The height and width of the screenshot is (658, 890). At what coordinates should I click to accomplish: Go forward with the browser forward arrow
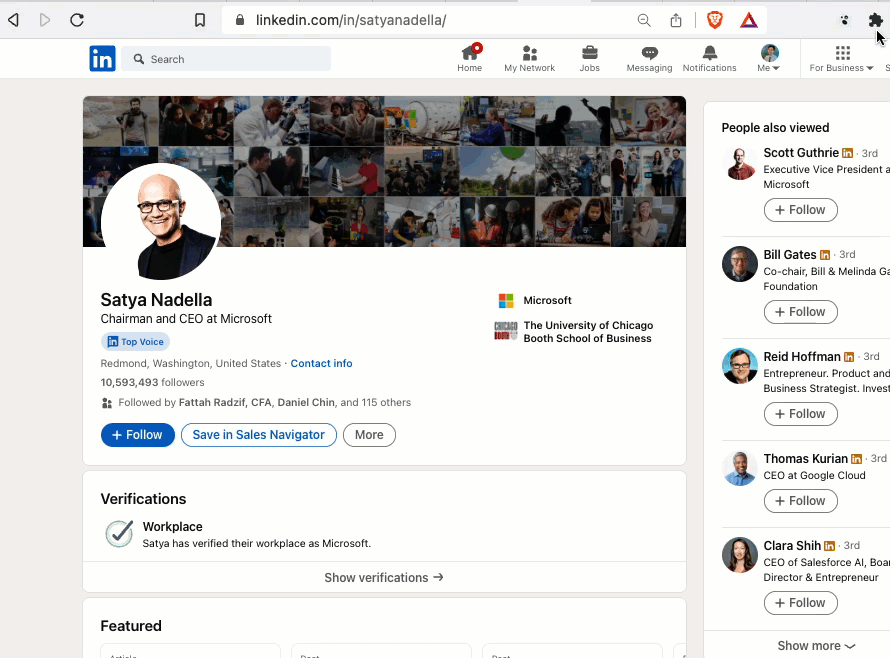[x=45, y=20]
